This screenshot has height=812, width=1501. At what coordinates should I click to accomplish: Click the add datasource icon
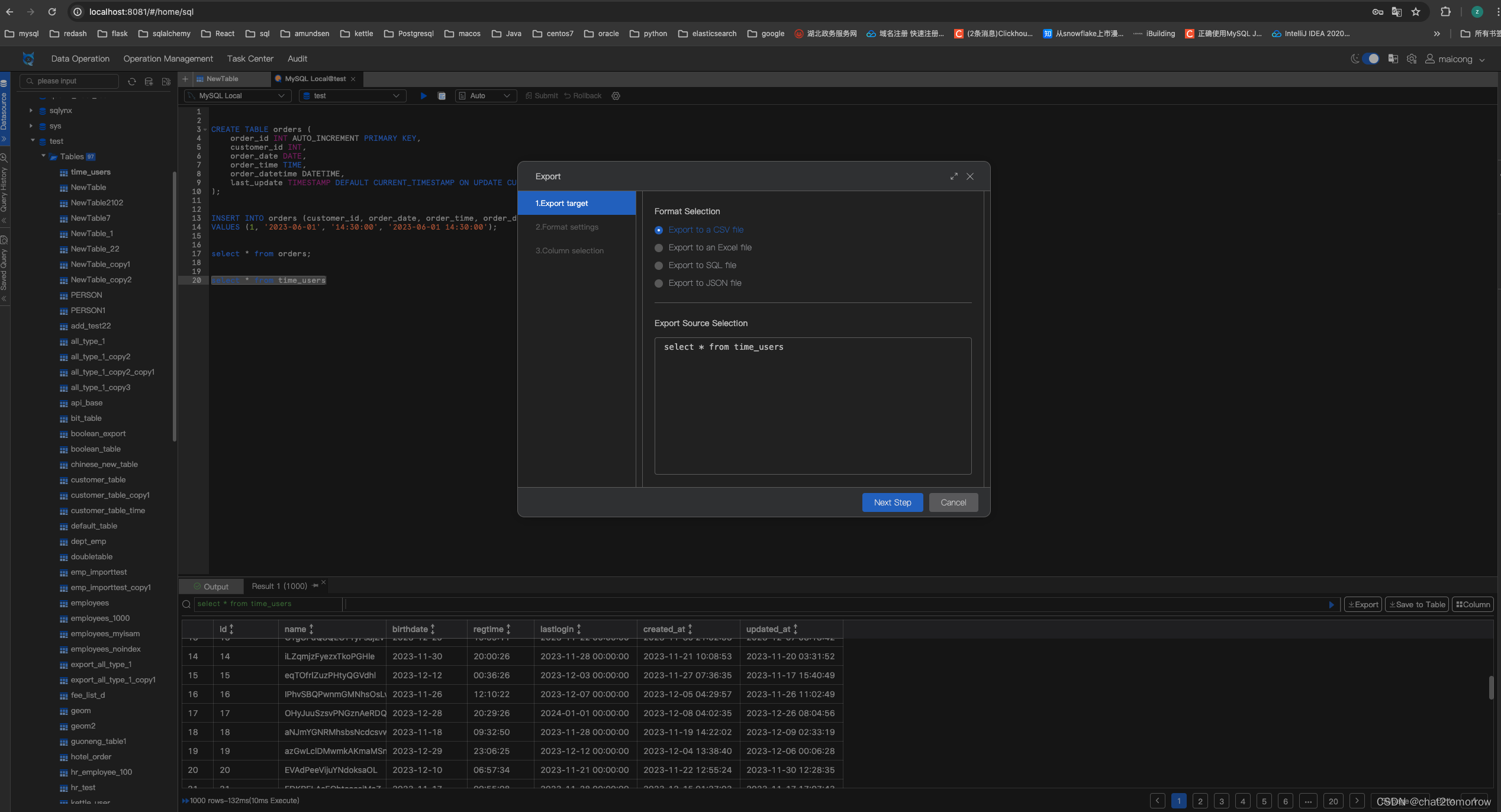[x=149, y=82]
